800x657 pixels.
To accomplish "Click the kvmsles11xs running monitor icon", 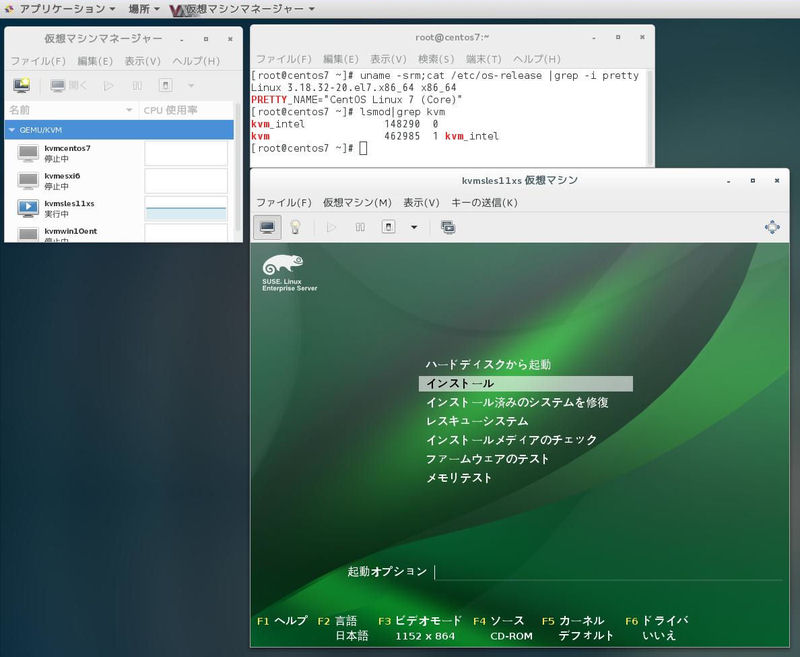I will point(28,208).
